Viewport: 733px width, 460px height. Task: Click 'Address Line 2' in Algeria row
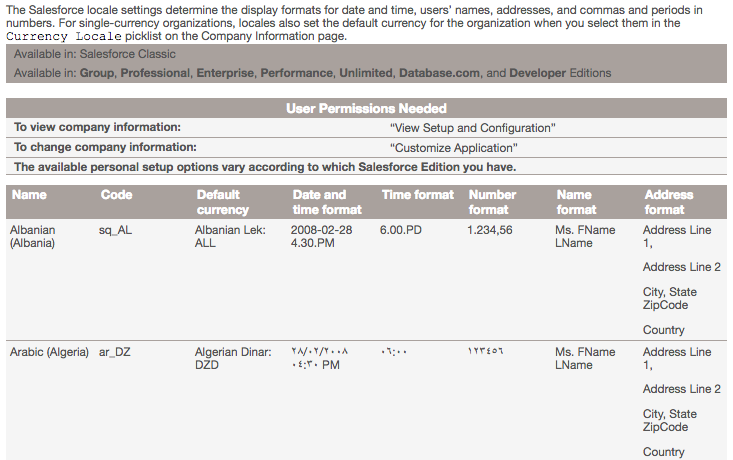[x=682, y=389]
